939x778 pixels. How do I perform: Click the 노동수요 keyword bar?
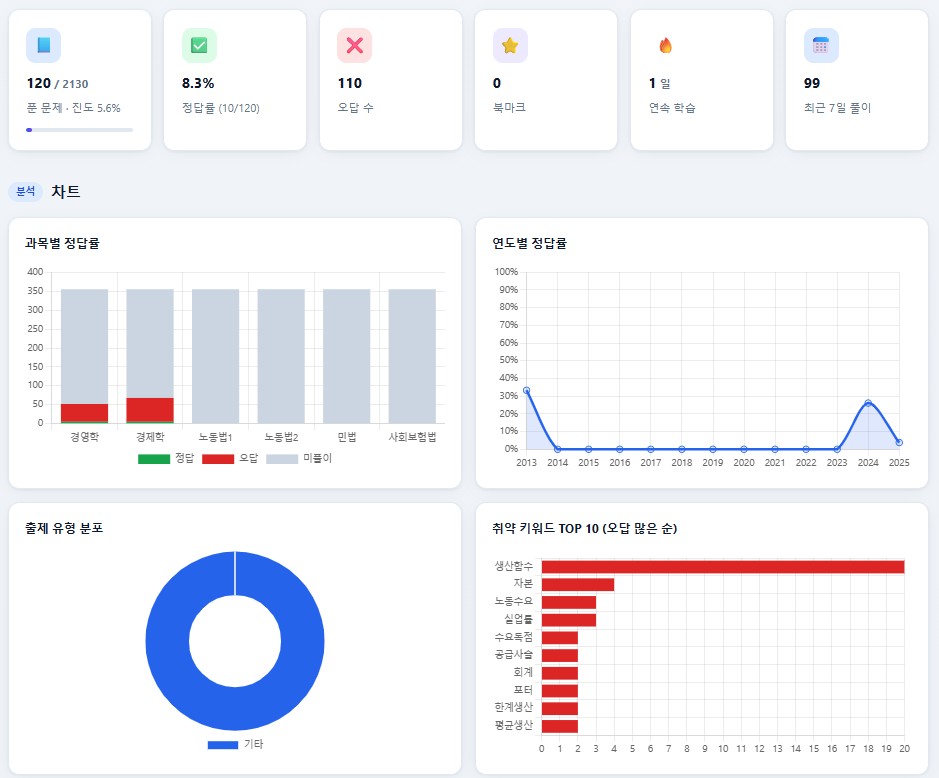pos(569,602)
